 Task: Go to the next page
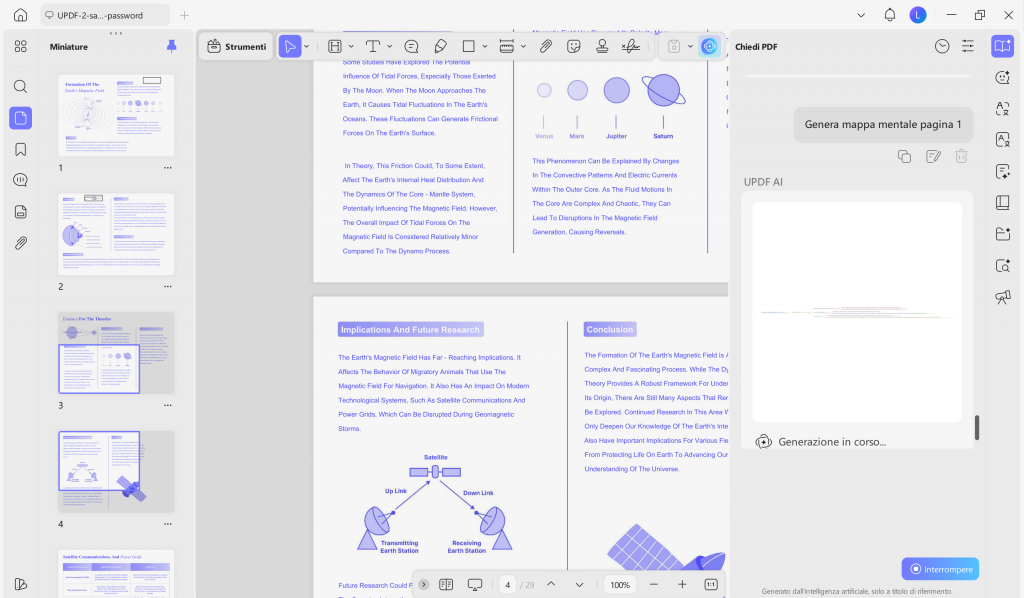579,584
